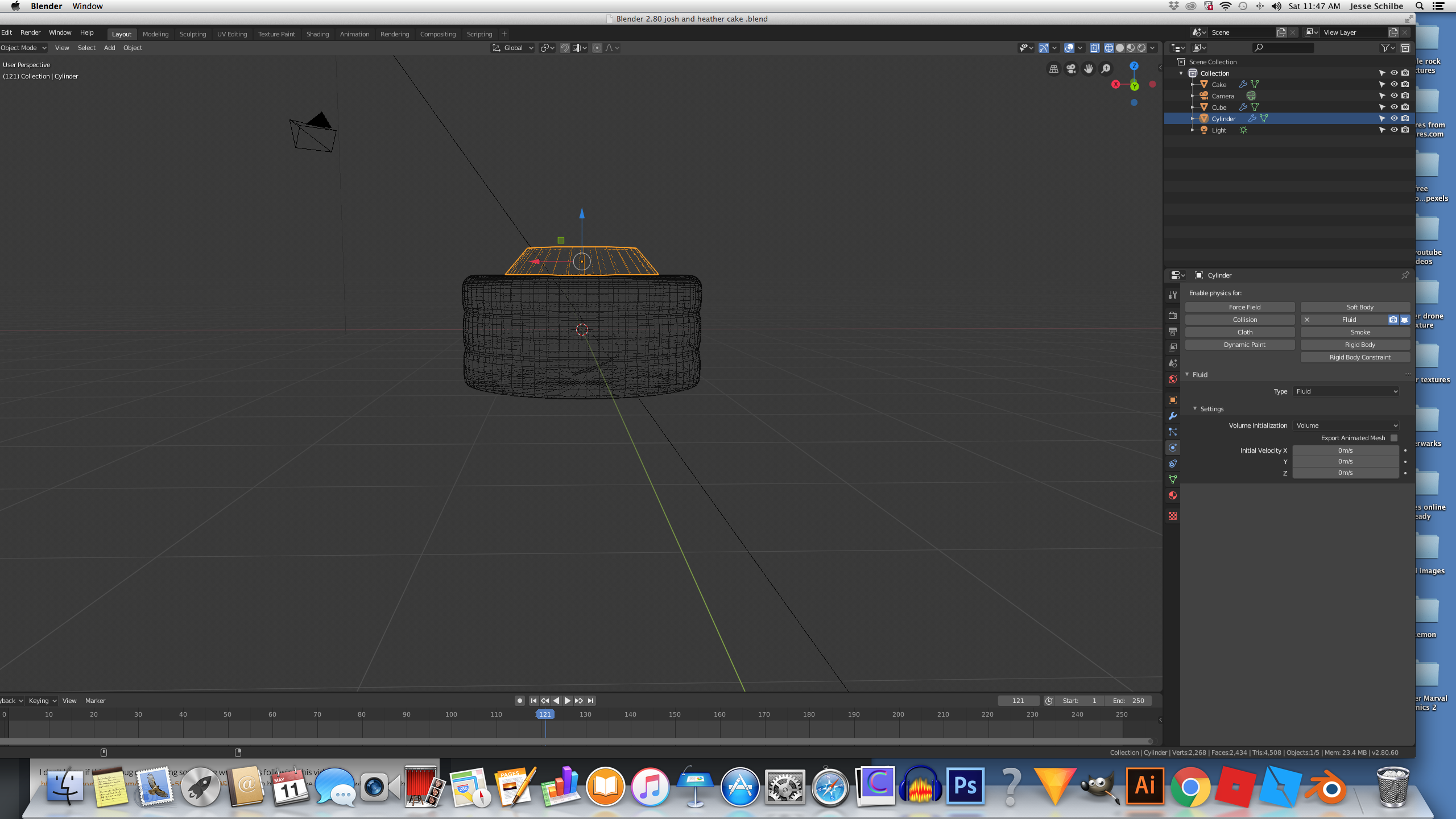Screen dimensions: 1456x819
Task: Open the fluid Type dropdown
Action: tap(1346, 391)
